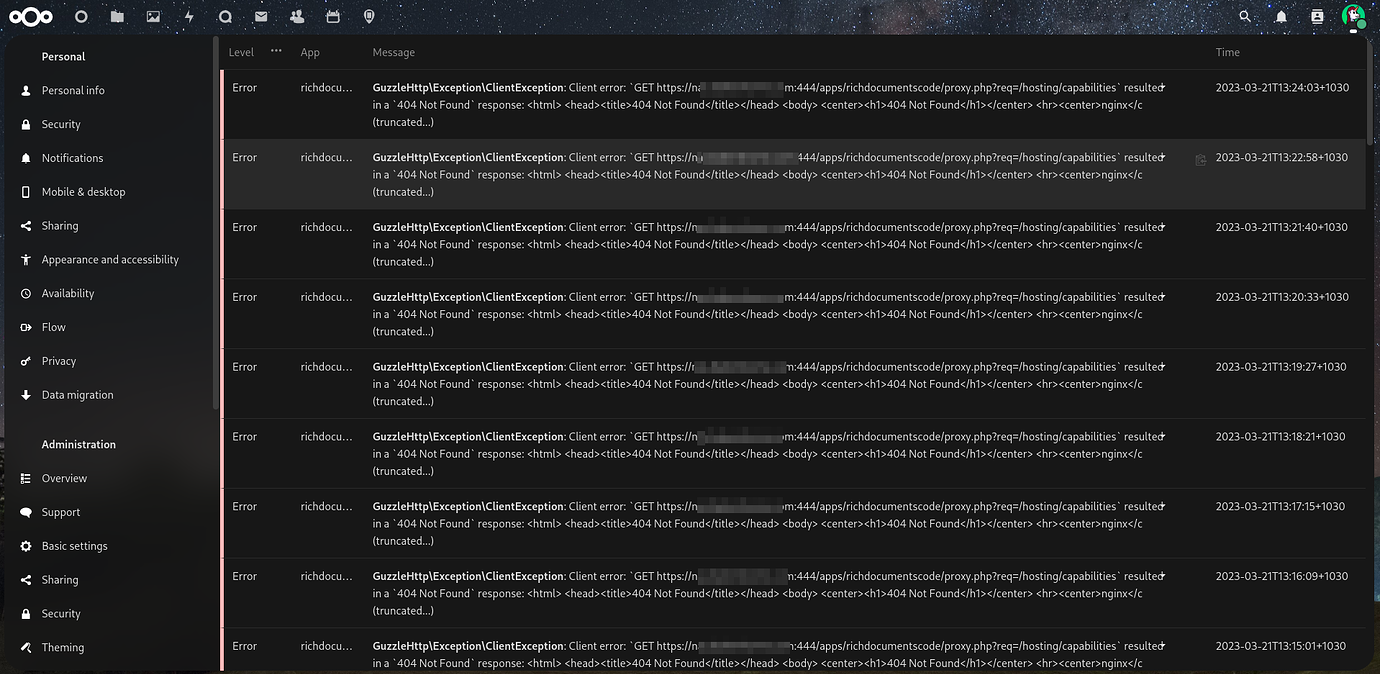Open the Calendar app icon

click(x=332, y=16)
